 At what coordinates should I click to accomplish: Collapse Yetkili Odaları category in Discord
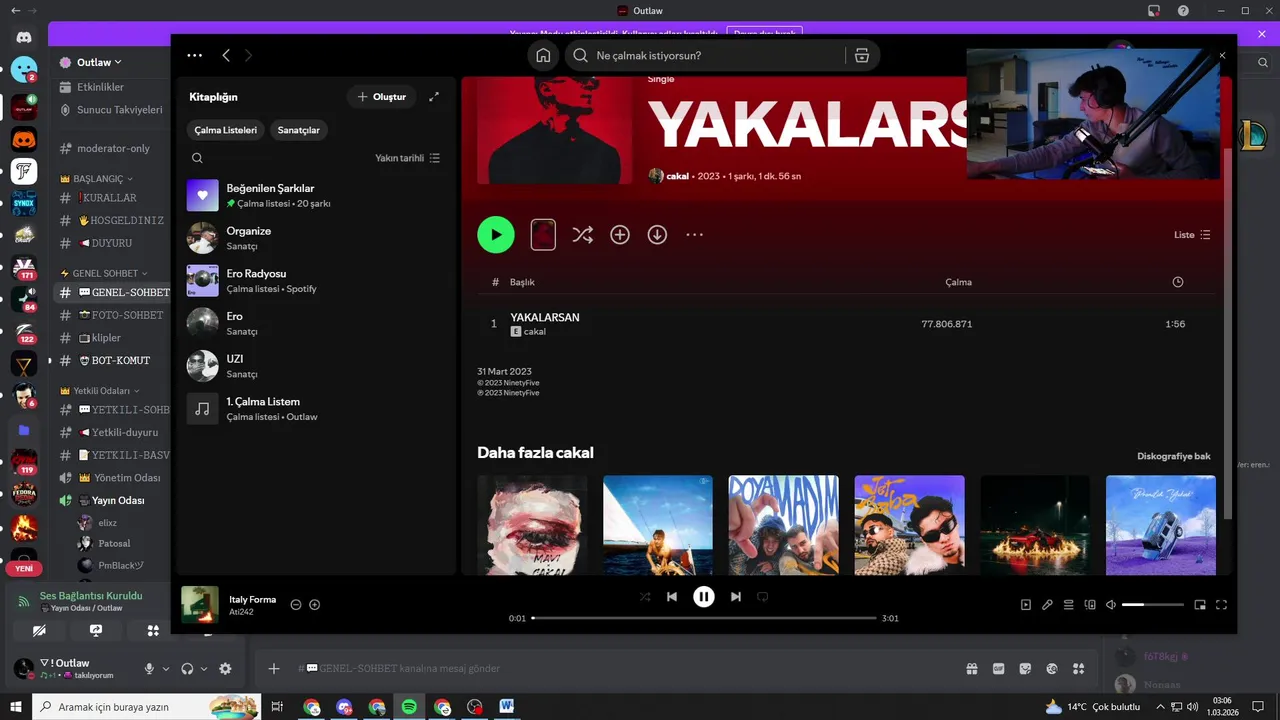pyautogui.click(x=100, y=391)
